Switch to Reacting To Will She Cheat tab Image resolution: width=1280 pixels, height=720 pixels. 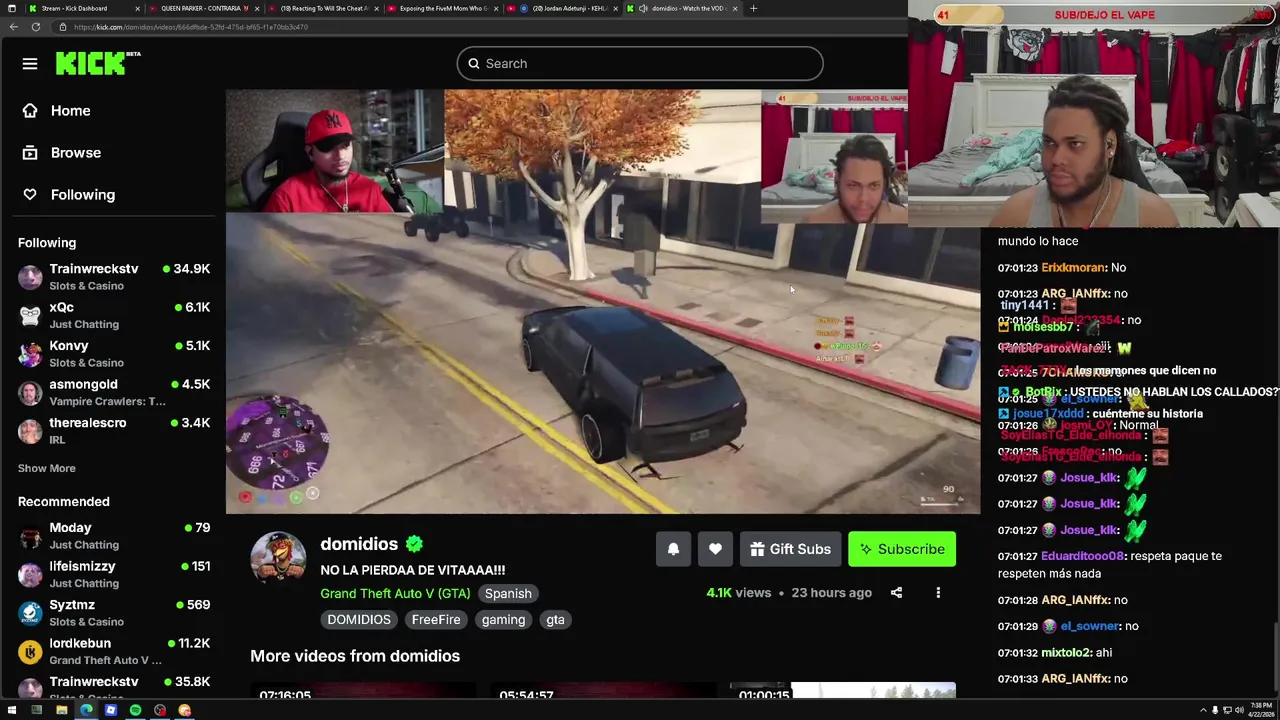323,8
